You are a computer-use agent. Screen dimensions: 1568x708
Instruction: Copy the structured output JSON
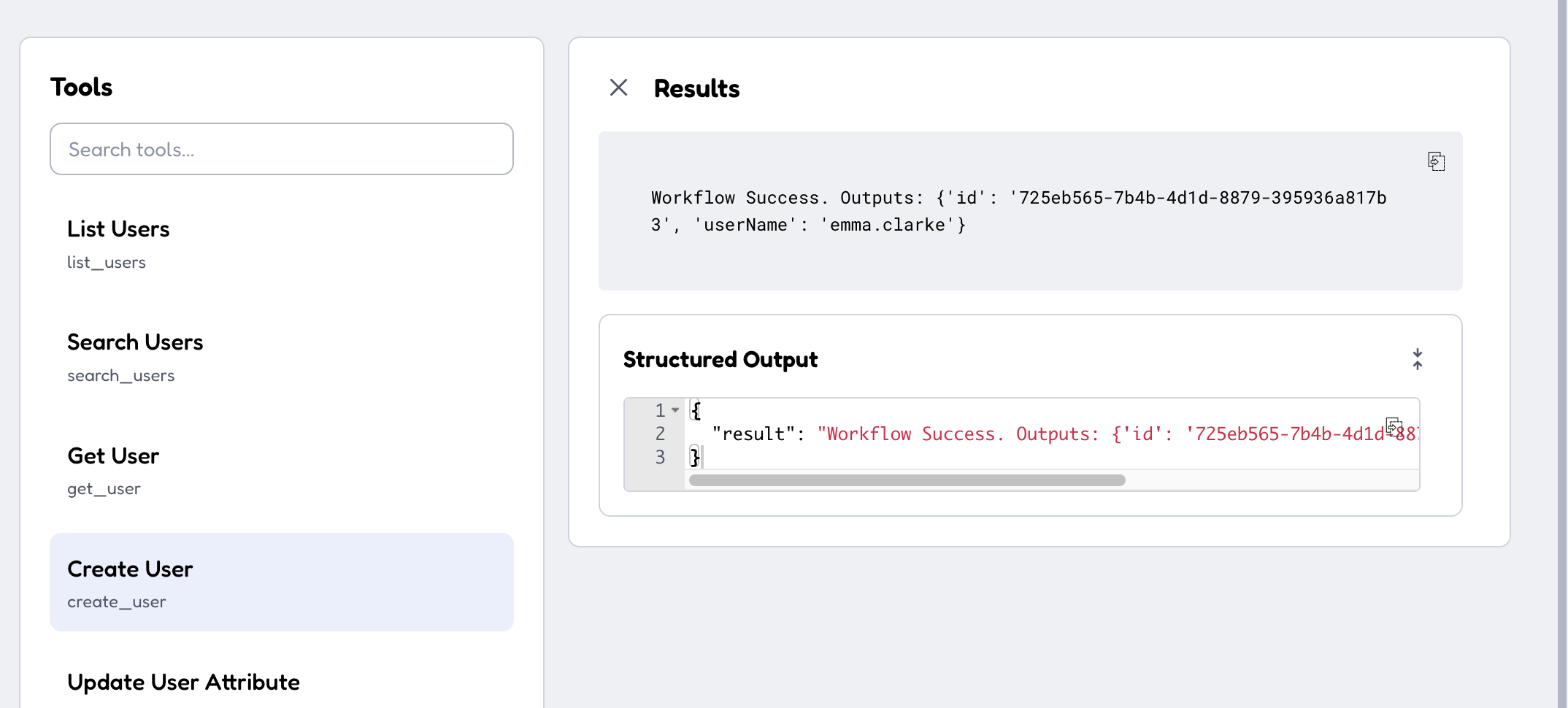[x=1394, y=426]
